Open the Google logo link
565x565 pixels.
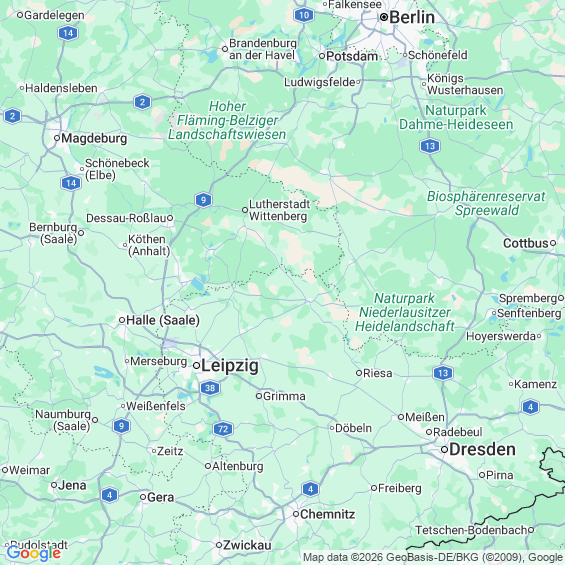tap(34, 553)
